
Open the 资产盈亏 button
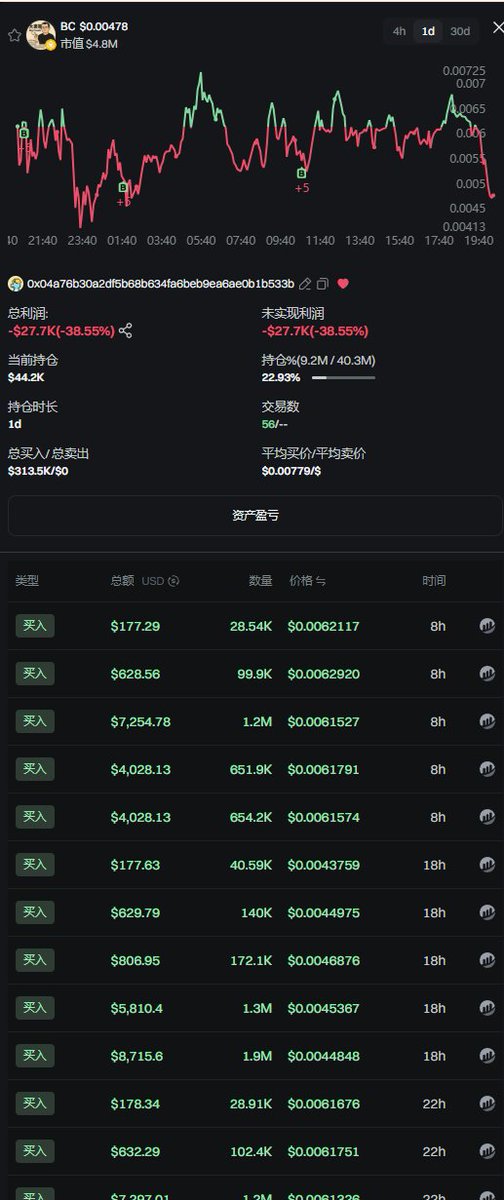pyautogui.click(x=255, y=516)
